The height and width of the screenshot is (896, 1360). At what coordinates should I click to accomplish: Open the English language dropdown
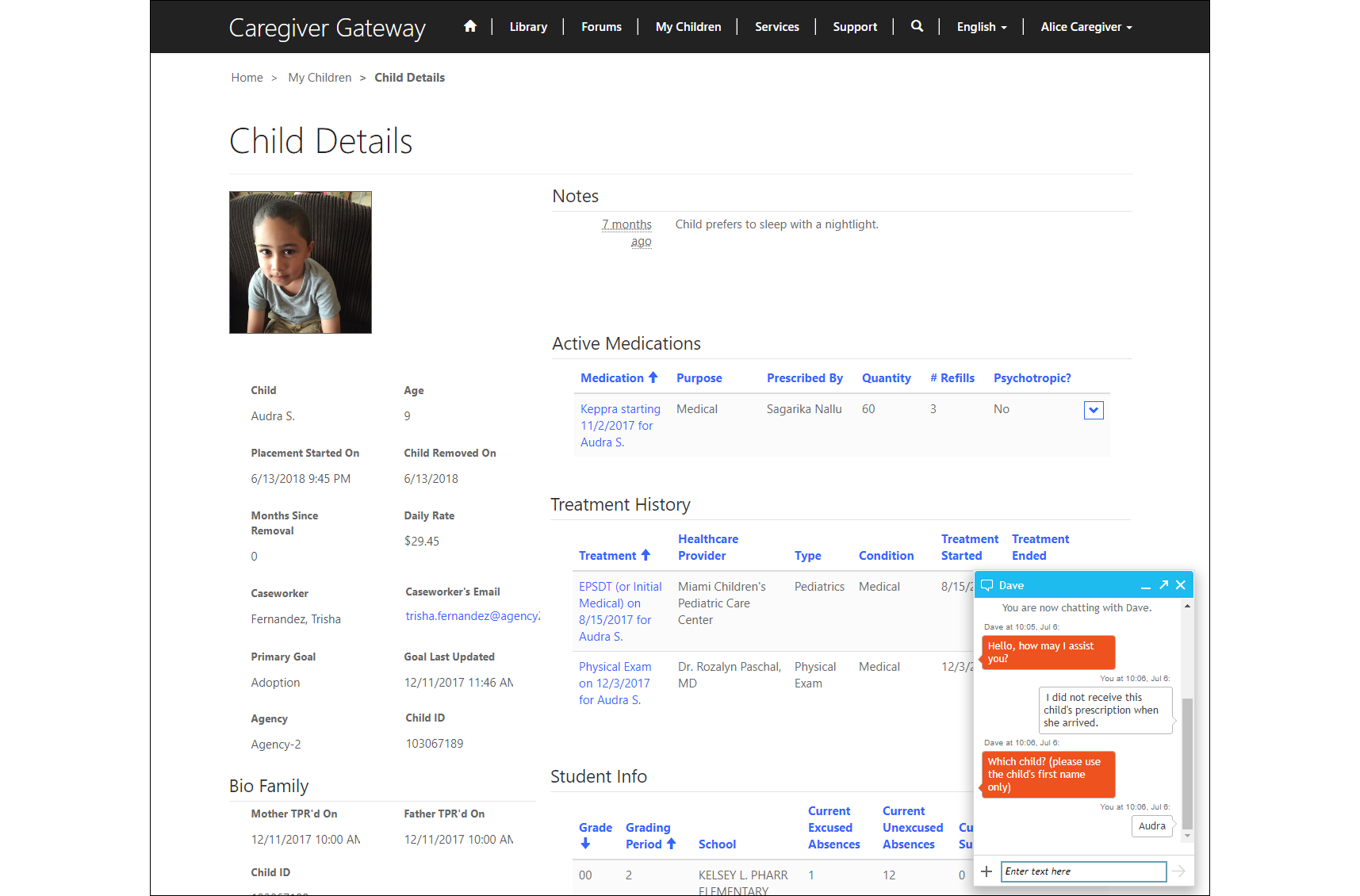(x=982, y=27)
